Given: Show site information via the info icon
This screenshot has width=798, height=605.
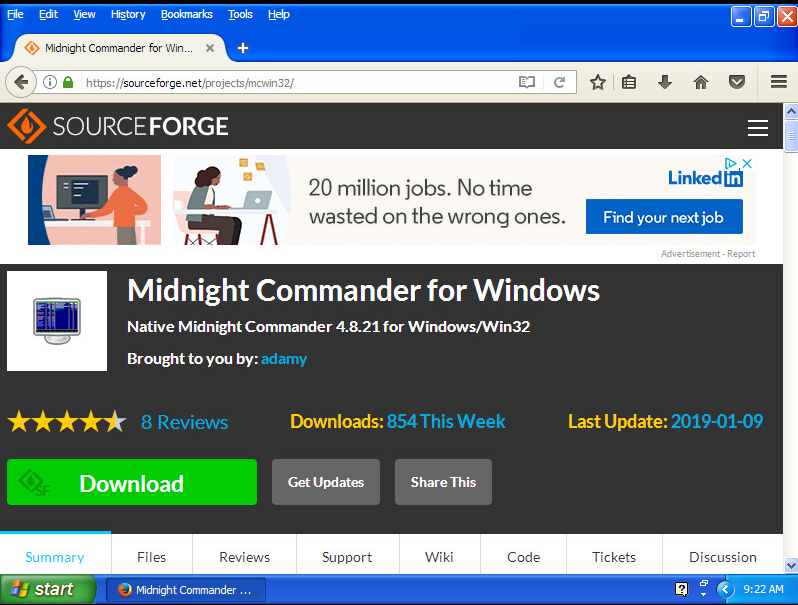Looking at the screenshot, I should pyautogui.click(x=49, y=82).
